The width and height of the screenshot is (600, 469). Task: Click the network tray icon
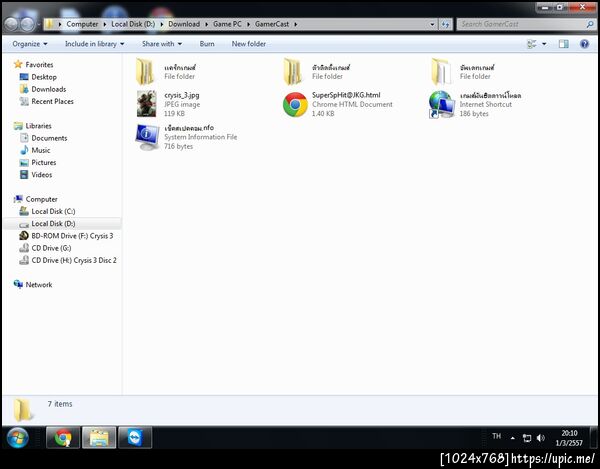coord(527,438)
